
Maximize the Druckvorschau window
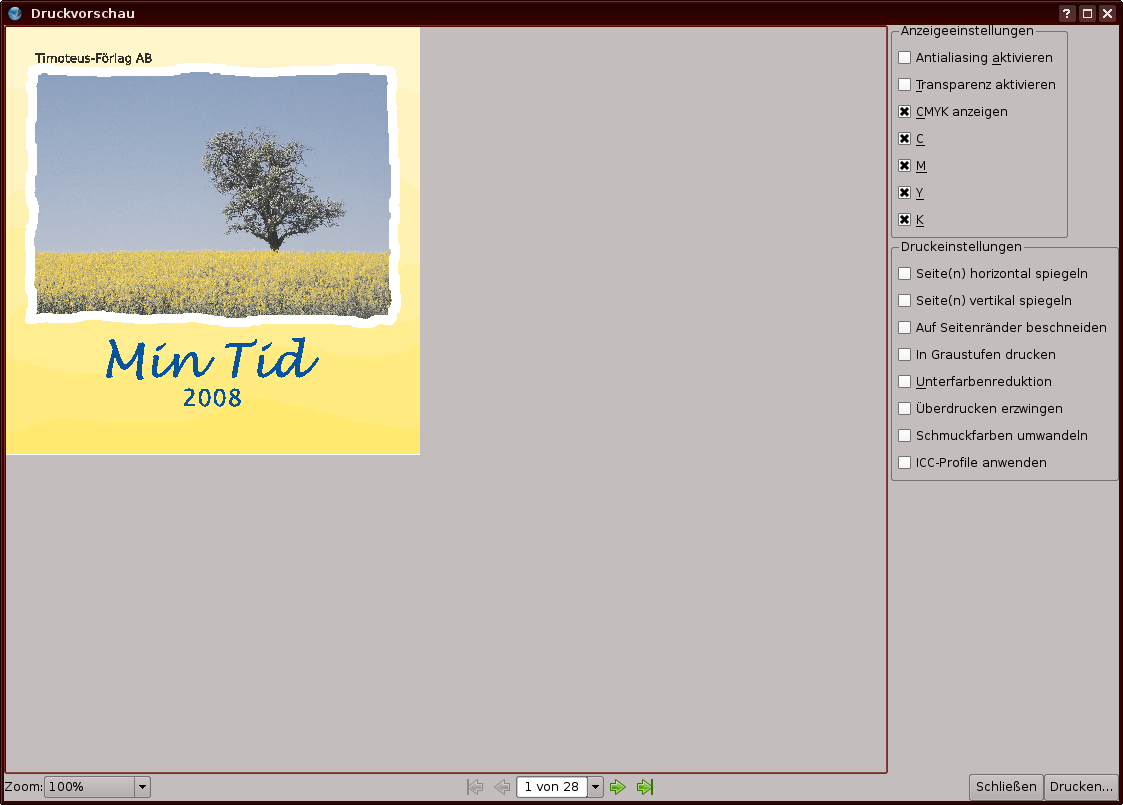pos(1087,13)
